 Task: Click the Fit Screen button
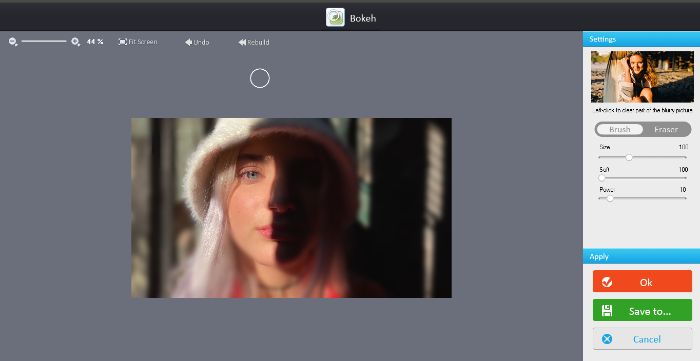point(138,42)
